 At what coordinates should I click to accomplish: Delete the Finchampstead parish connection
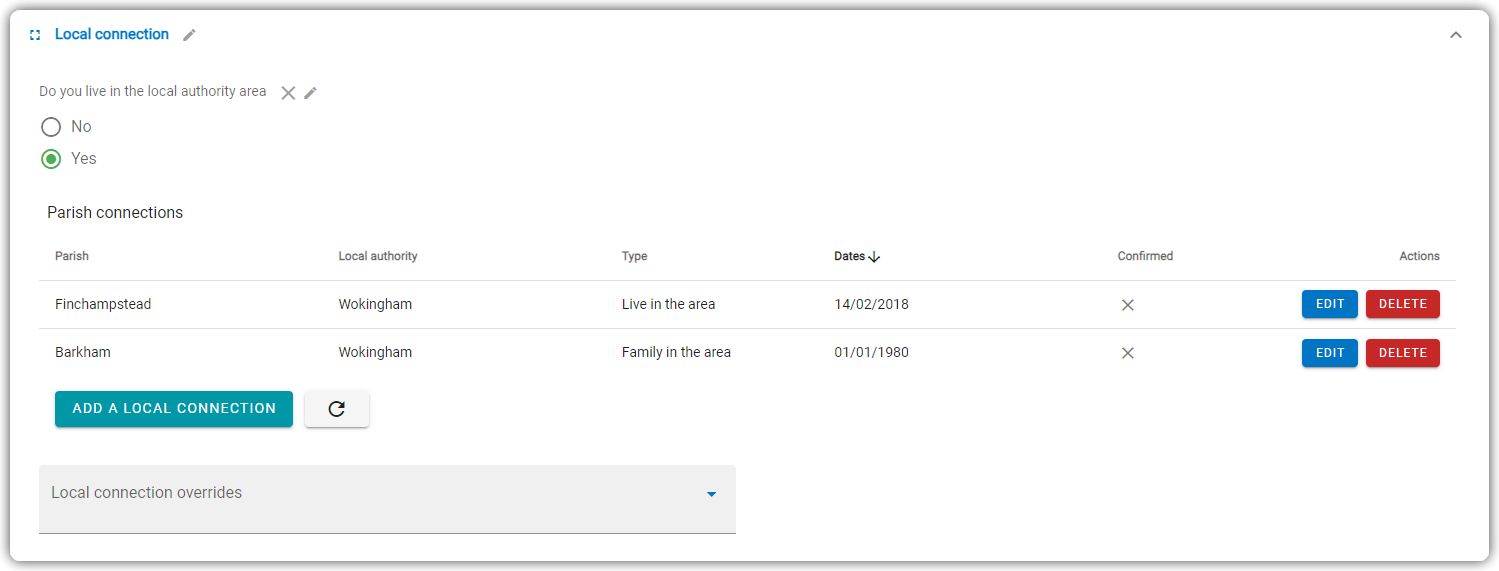[x=1403, y=304]
